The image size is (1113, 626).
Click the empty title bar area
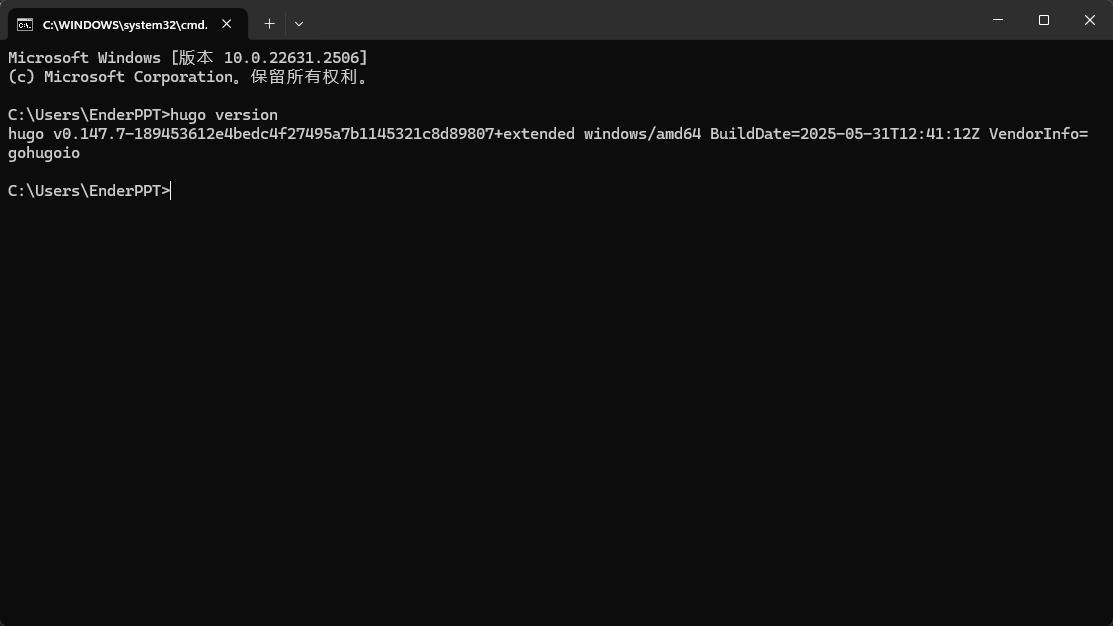coord(640,20)
